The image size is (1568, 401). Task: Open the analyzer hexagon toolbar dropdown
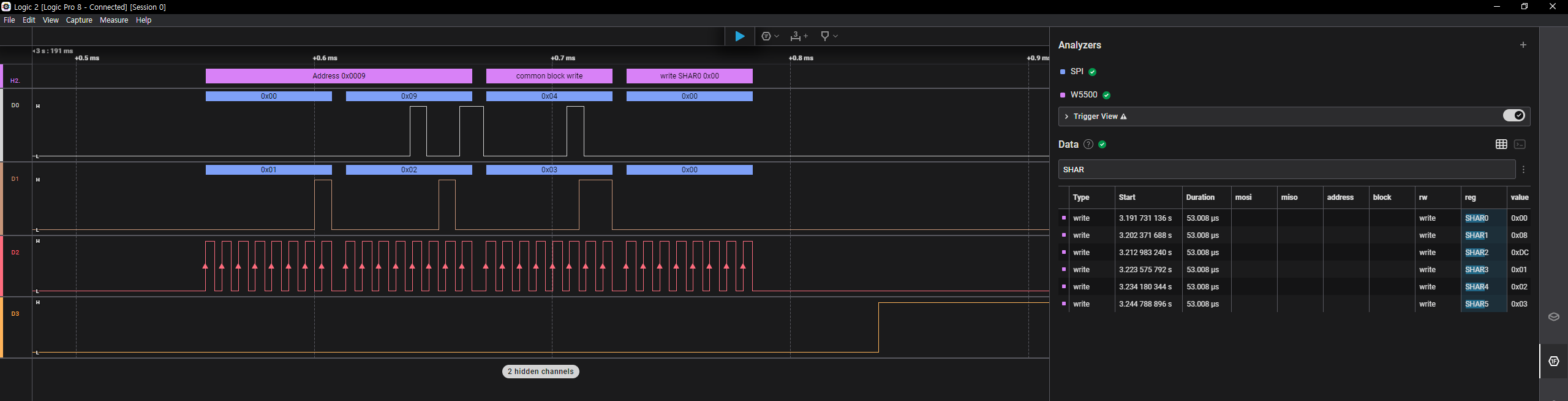click(x=770, y=36)
